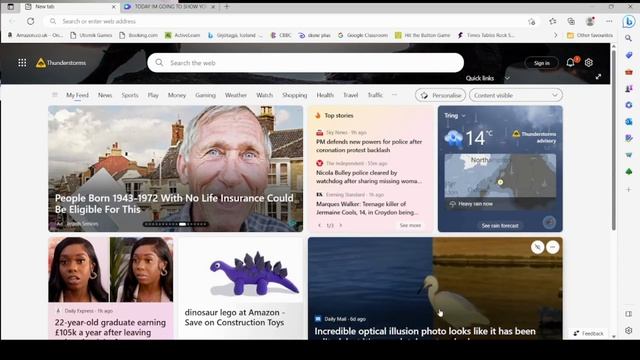Select the Sports tab
Viewport: 640px width, 360px height.
[x=130, y=95]
